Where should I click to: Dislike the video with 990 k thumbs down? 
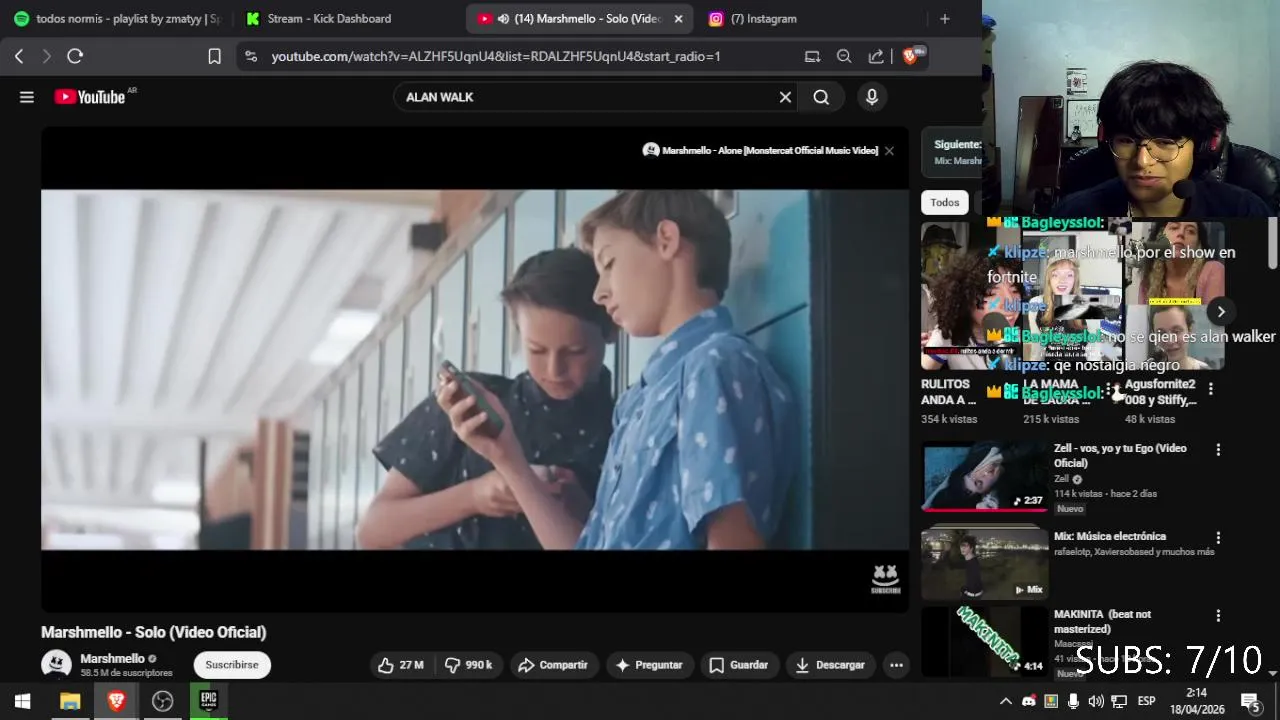(x=468, y=665)
